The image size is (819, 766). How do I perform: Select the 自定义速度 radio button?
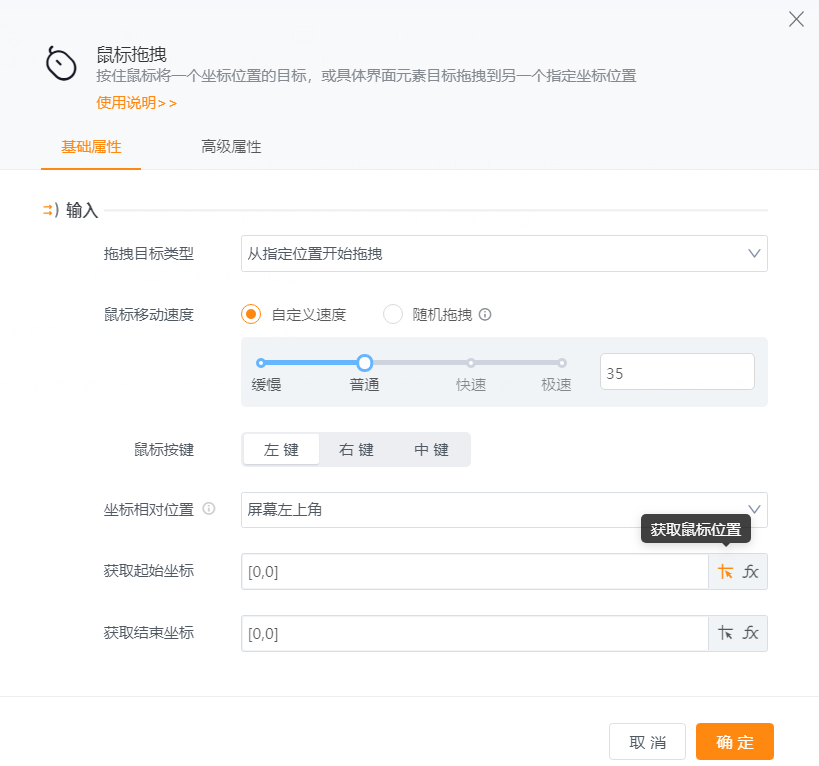[251, 314]
